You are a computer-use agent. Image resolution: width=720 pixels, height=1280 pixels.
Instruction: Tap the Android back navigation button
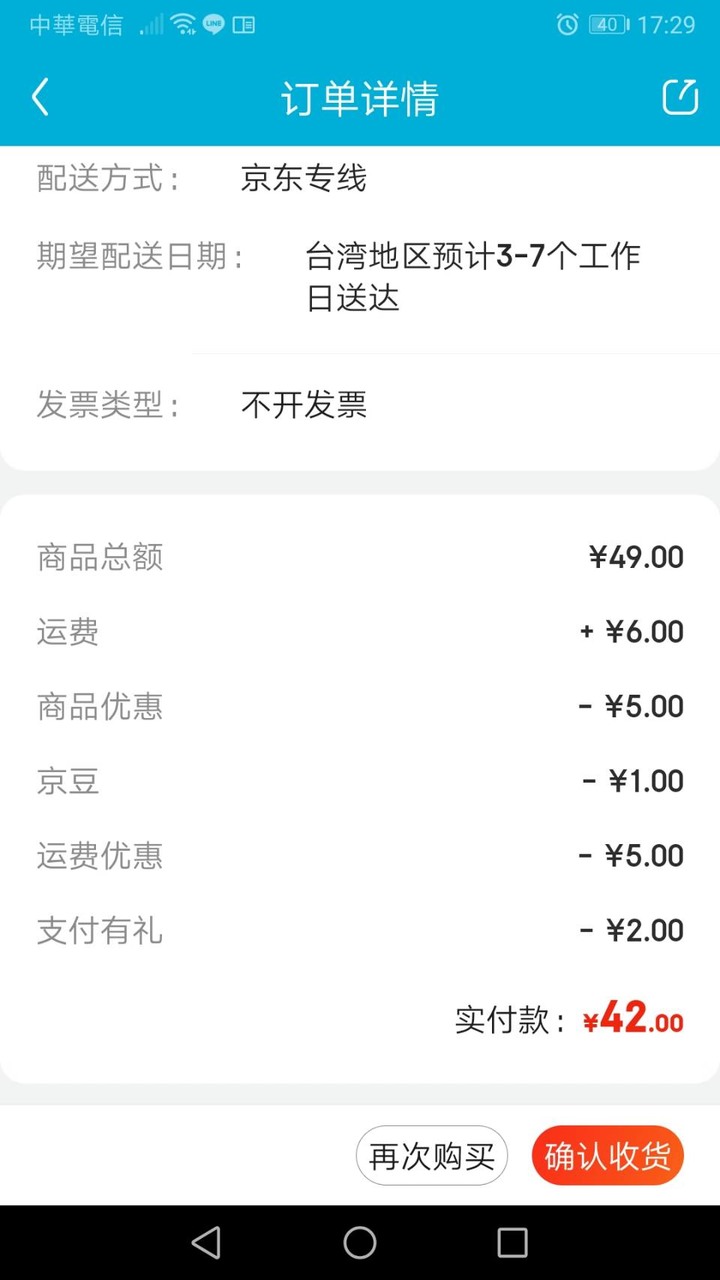(206, 1242)
